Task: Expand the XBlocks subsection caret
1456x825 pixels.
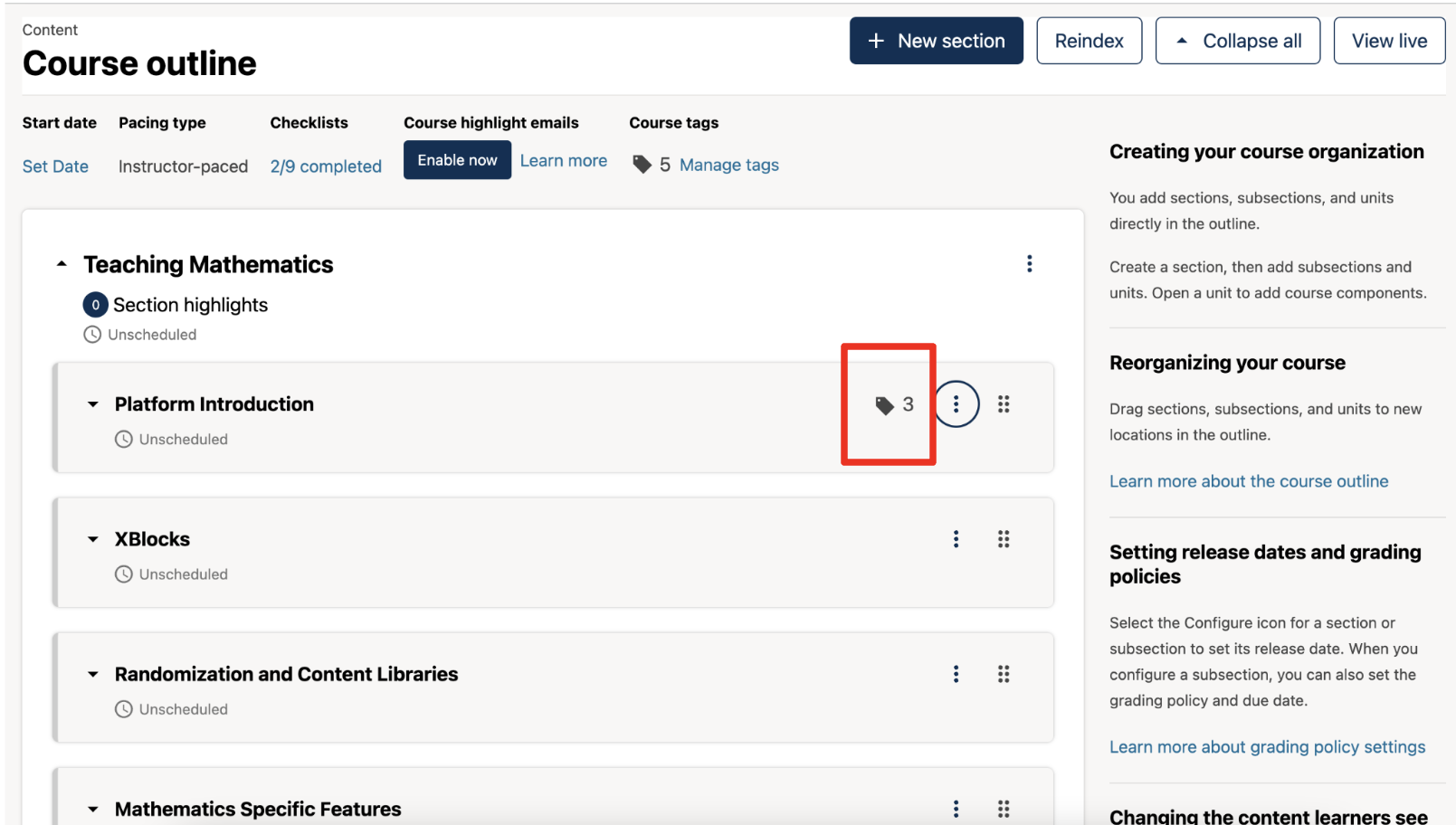Action: coord(92,539)
